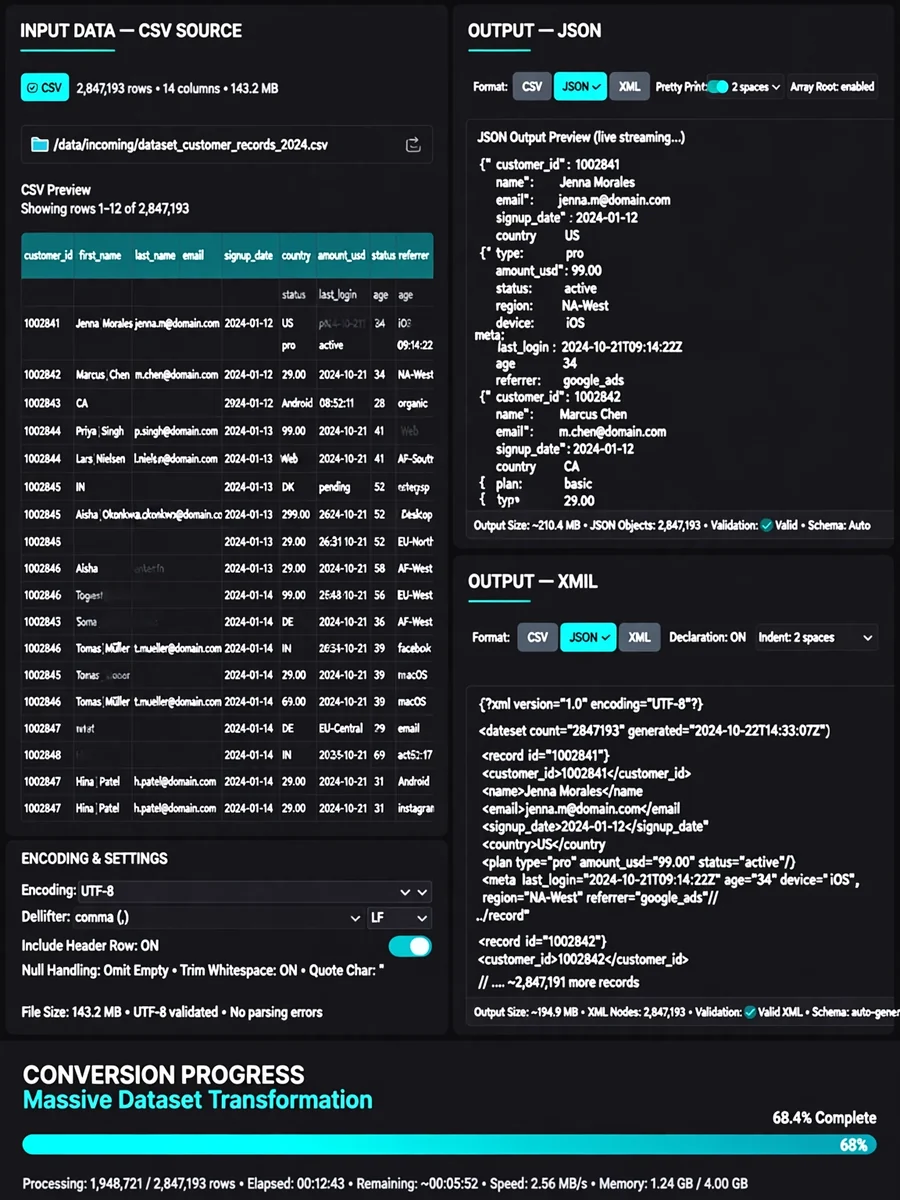Click the conversion progress bar
Image resolution: width=900 pixels, height=1200 pixels.
click(450, 1145)
